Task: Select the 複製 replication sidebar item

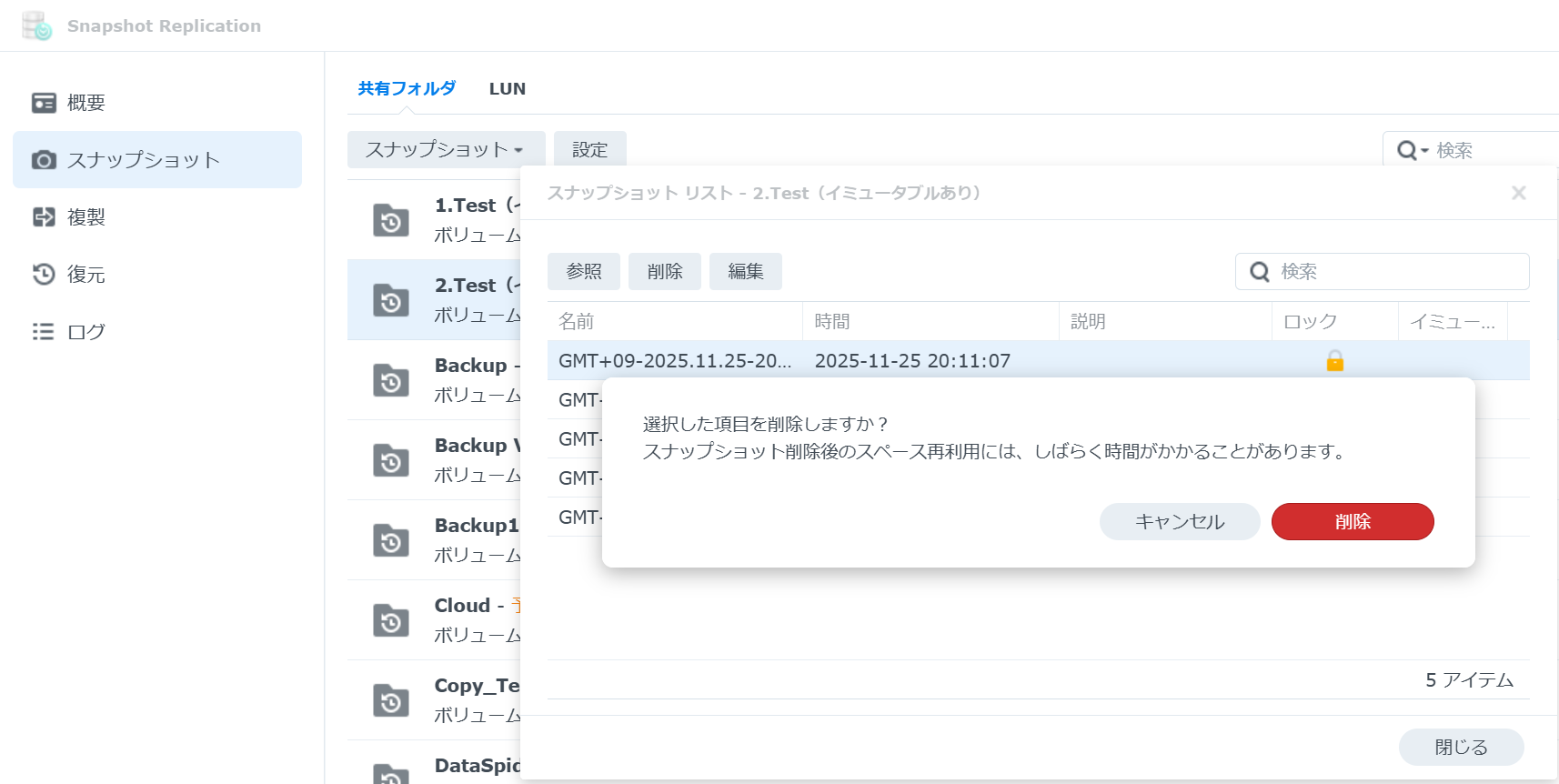Action: click(x=85, y=217)
